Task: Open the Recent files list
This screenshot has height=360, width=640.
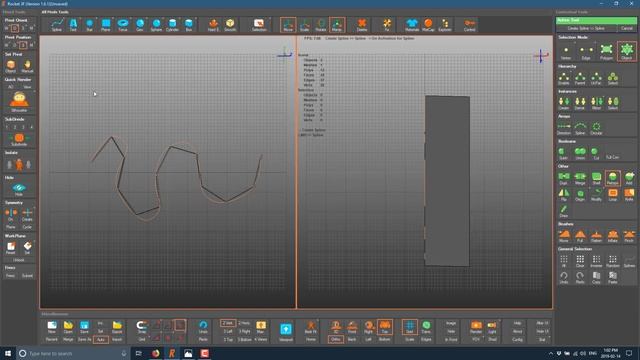Action: (52, 339)
